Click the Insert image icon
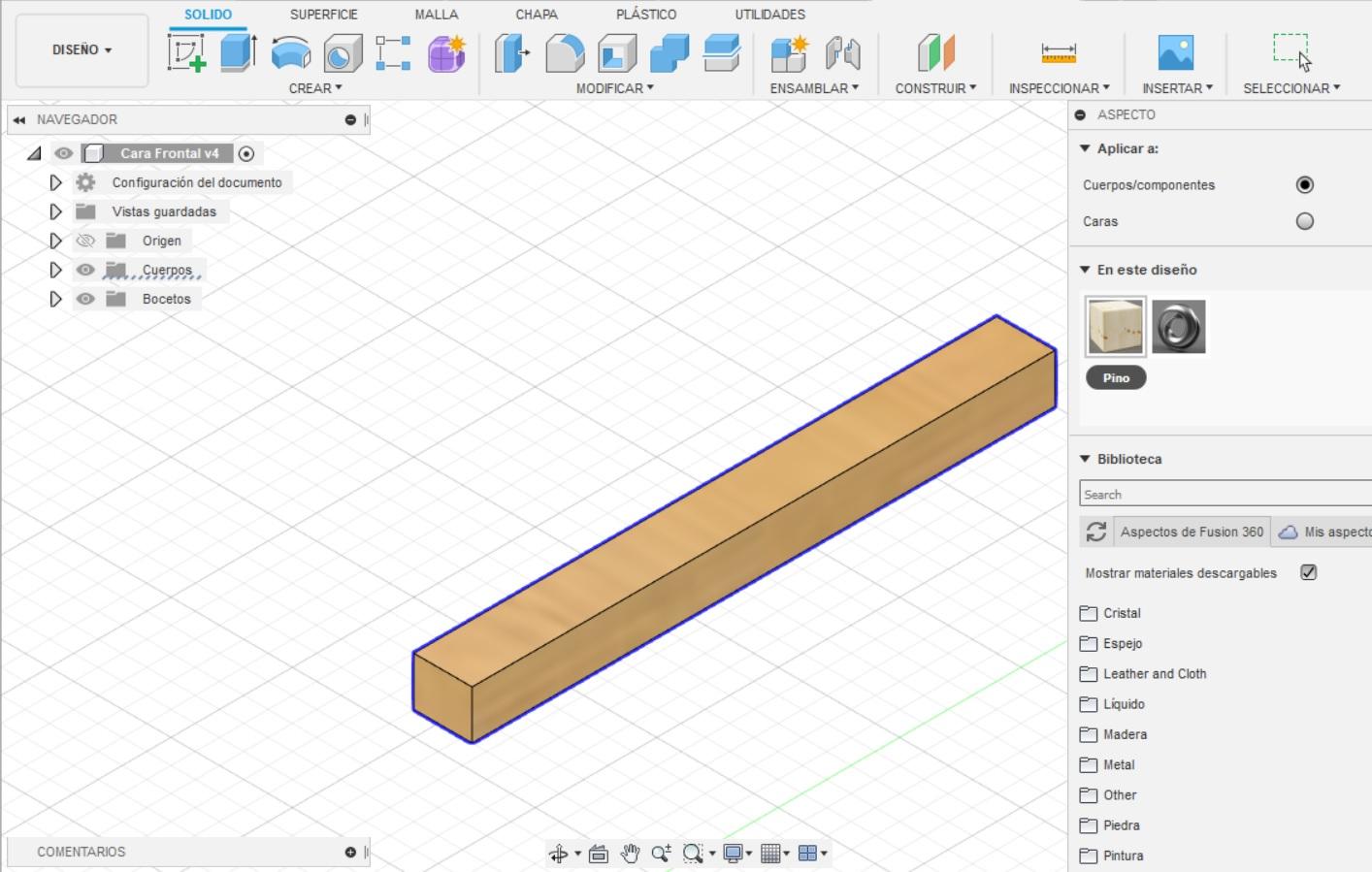The width and height of the screenshot is (1372, 872). click(1176, 52)
